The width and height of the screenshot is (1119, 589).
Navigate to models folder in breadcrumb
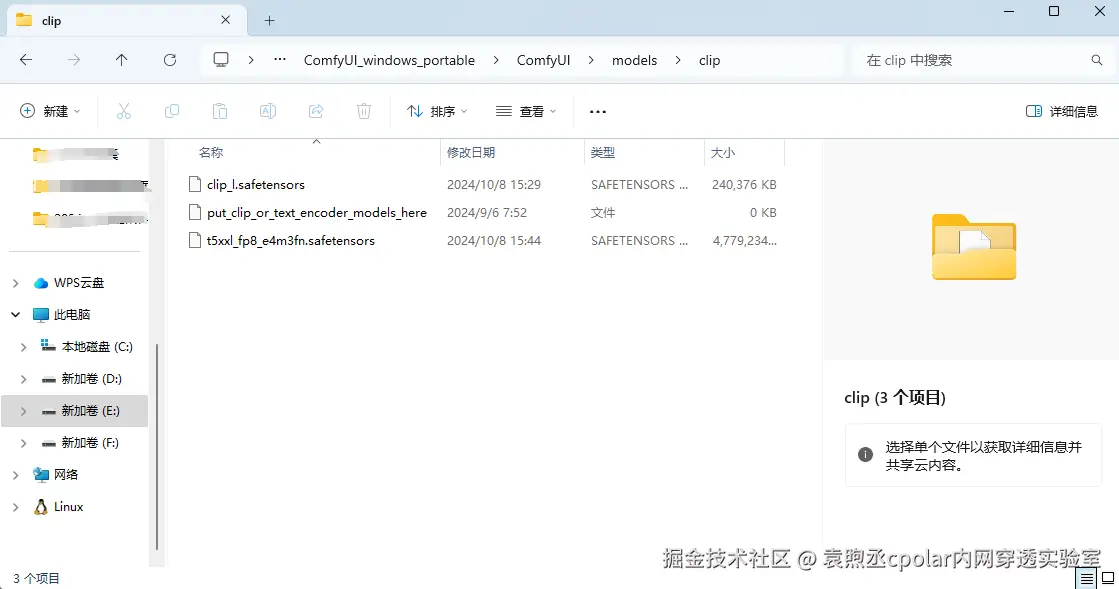tap(634, 60)
